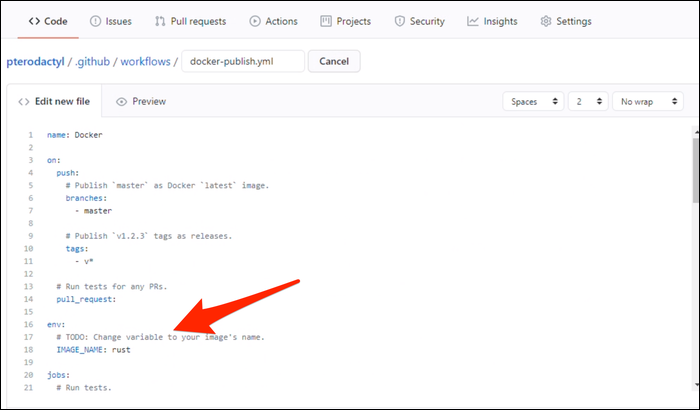
Task: Click the '- v*' line
Action: tap(84, 261)
